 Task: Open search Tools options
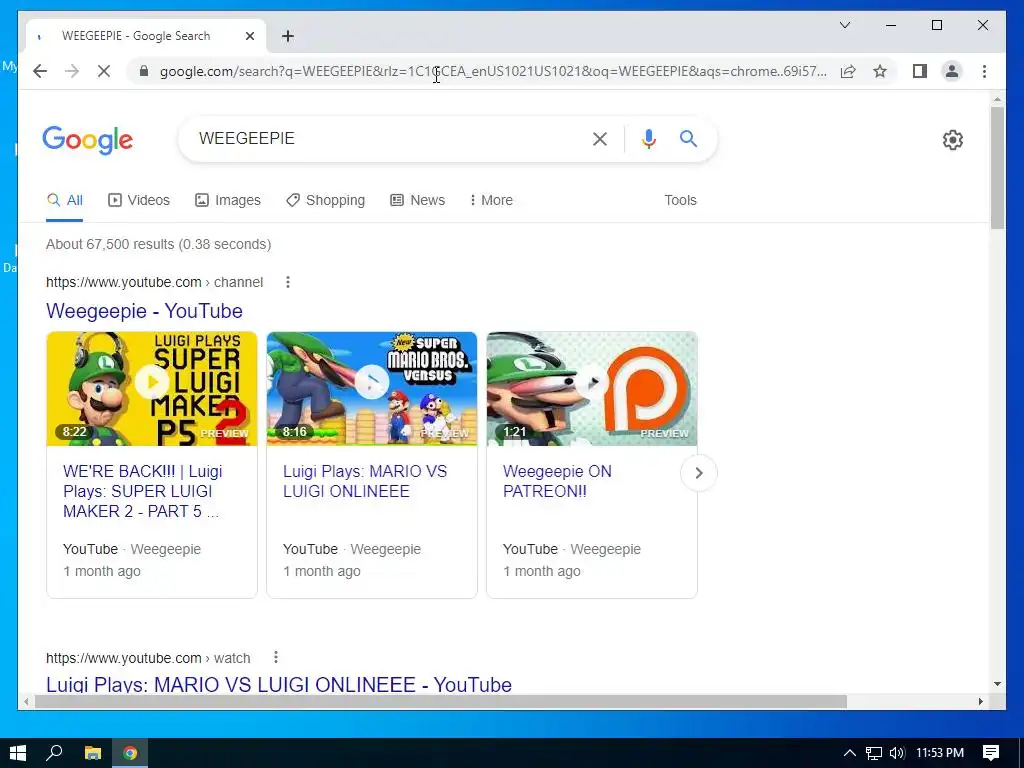(x=680, y=200)
